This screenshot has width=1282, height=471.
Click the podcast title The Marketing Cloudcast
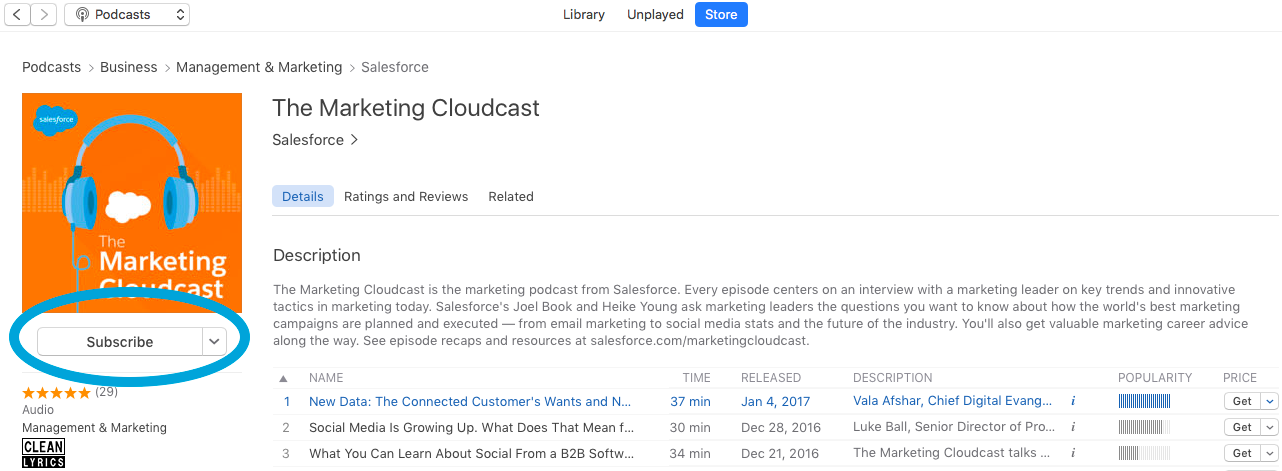[x=406, y=108]
